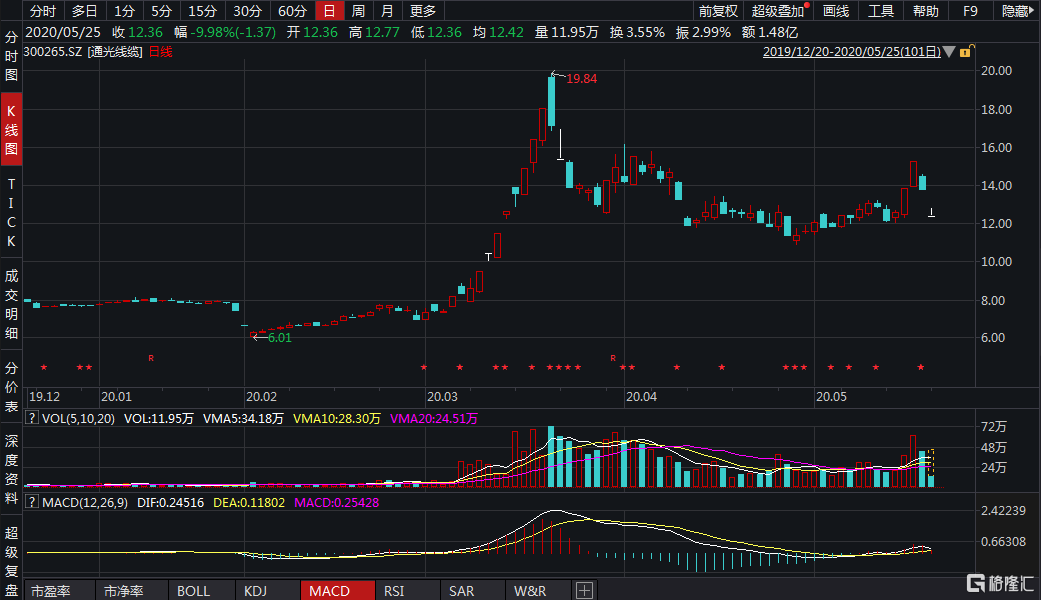
Task: Click the 幅 -9.98%(-1.37) change value
Action: [x=225, y=32]
